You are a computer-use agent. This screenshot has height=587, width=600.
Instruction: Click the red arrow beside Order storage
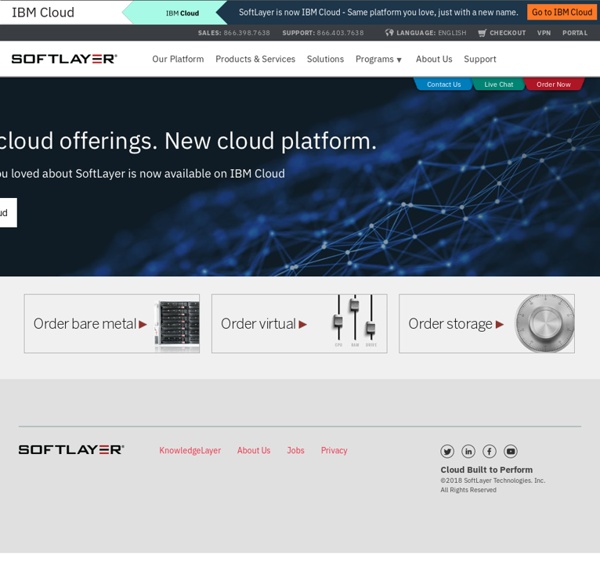499,324
